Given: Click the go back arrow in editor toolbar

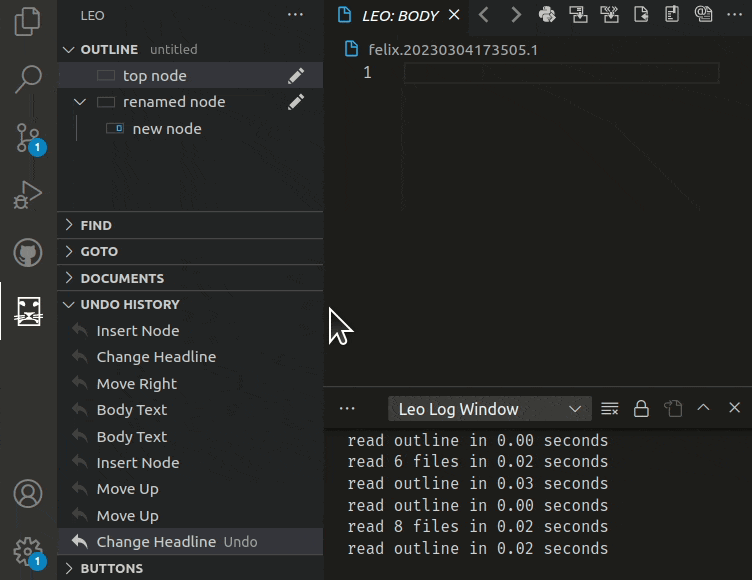Looking at the screenshot, I should (x=484, y=15).
